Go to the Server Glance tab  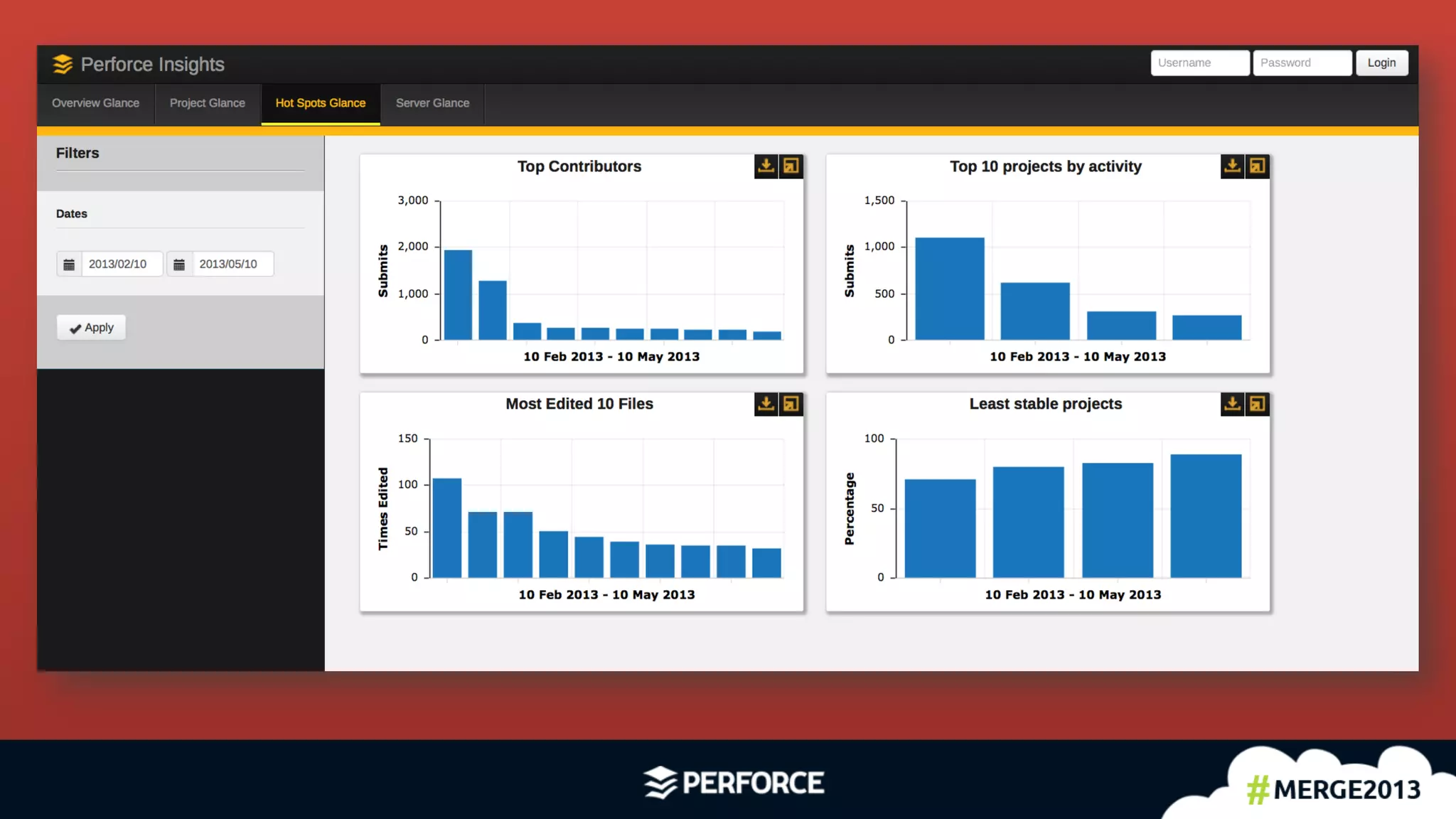pos(432,103)
